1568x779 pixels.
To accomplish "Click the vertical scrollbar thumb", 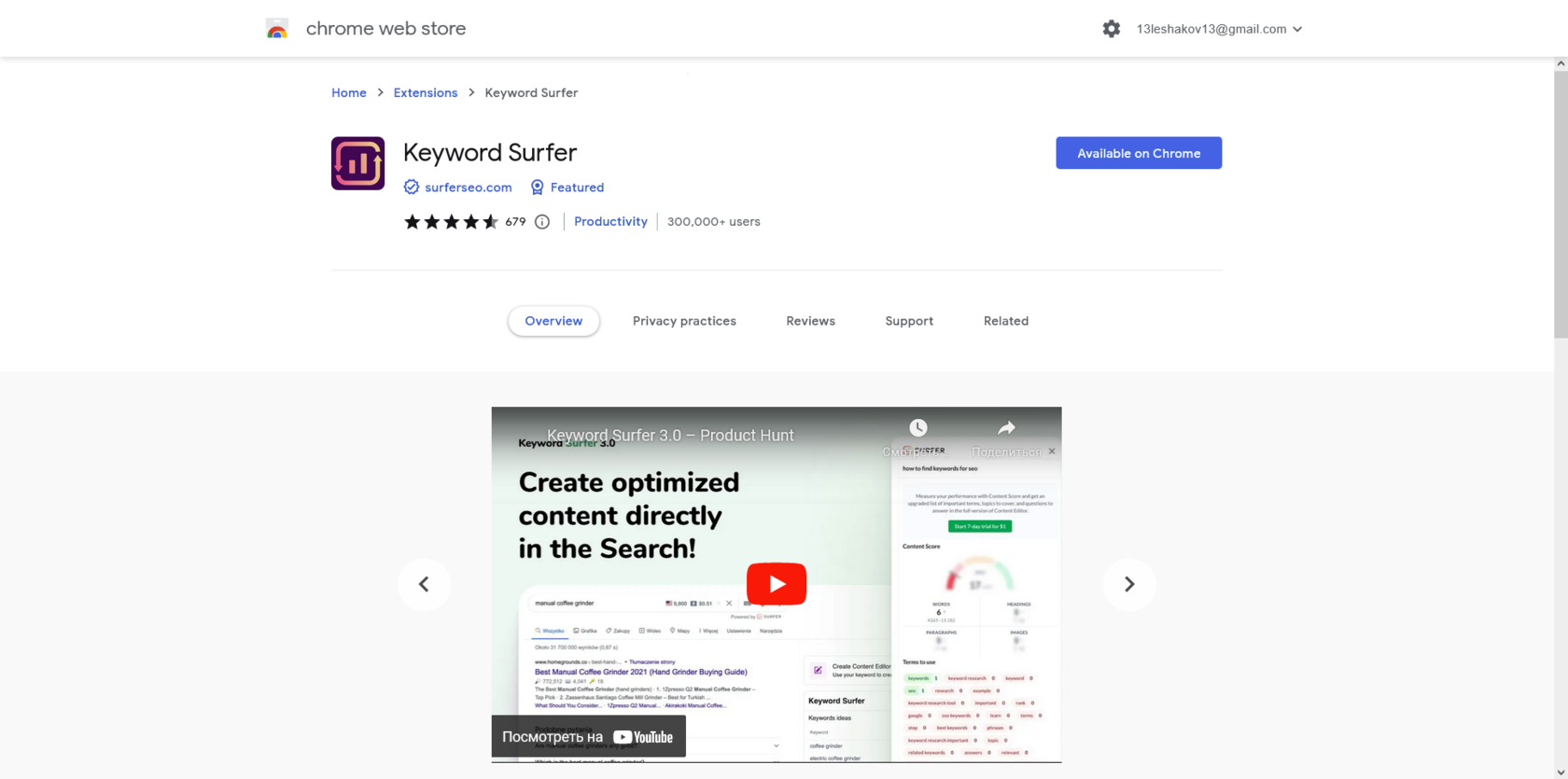I will (x=1561, y=204).
